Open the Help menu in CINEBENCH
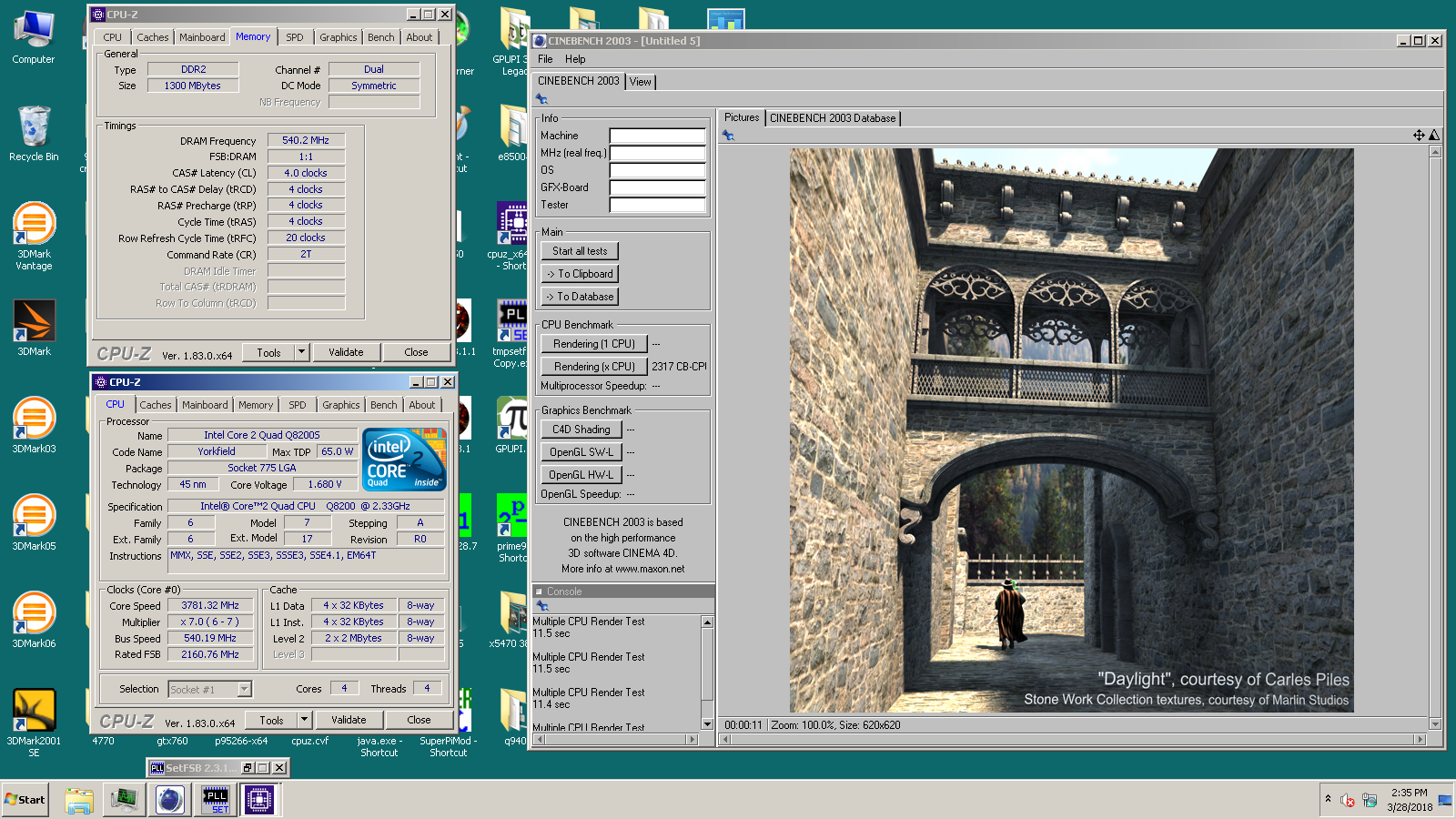This screenshot has width=1456, height=819. click(575, 59)
